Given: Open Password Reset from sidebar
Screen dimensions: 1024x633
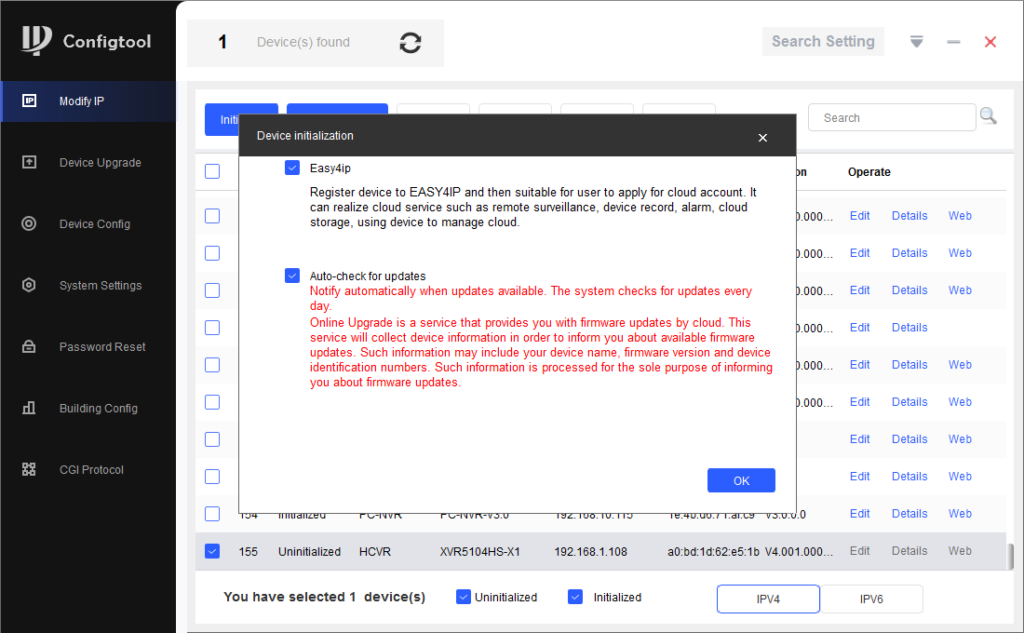Looking at the screenshot, I should [102, 347].
